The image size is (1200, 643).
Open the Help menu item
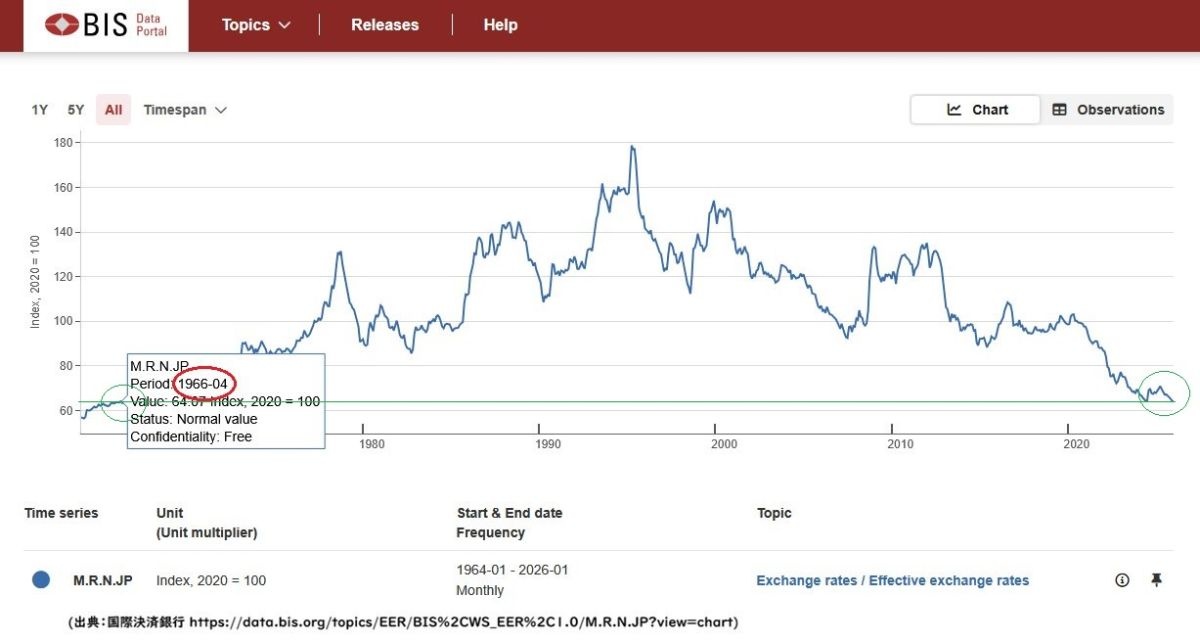(500, 25)
